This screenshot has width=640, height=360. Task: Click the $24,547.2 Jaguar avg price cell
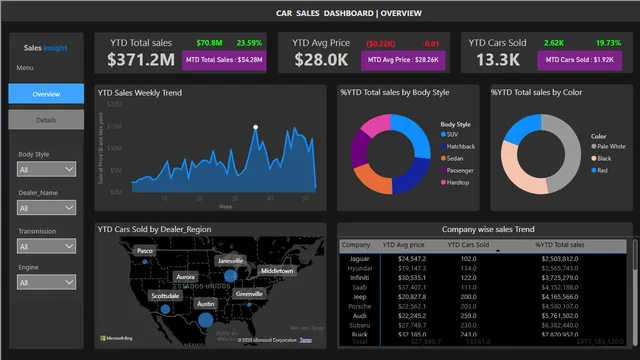pyautogui.click(x=412, y=259)
